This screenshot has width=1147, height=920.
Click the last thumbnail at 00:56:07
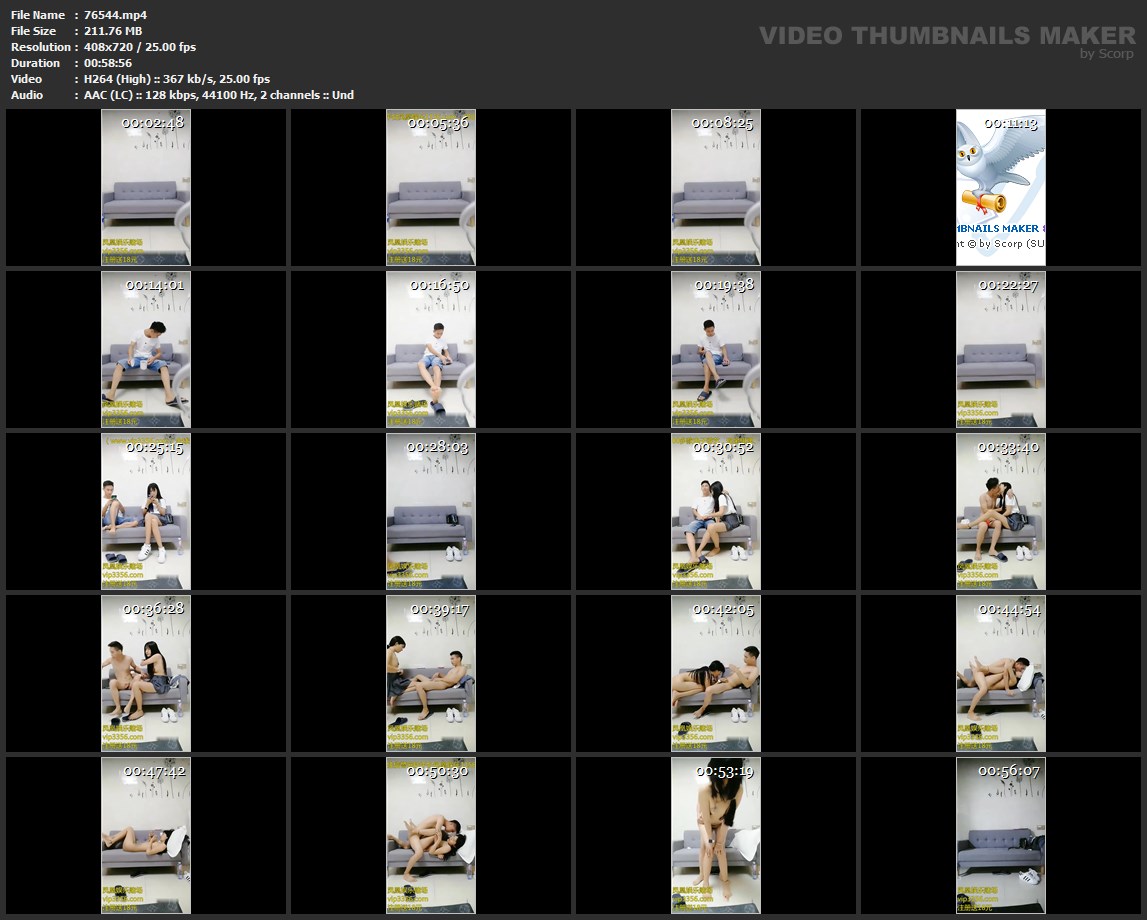coord(1000,837)
